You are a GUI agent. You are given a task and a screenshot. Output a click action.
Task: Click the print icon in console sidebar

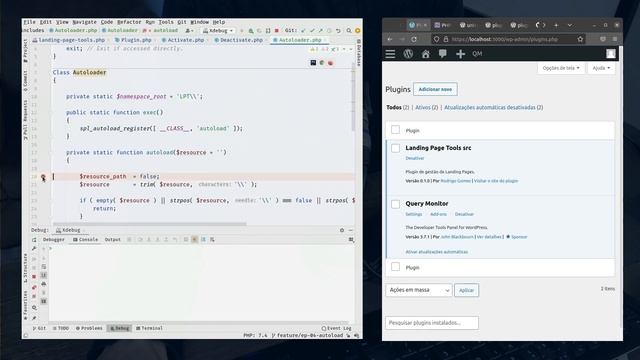coord(44,284)
